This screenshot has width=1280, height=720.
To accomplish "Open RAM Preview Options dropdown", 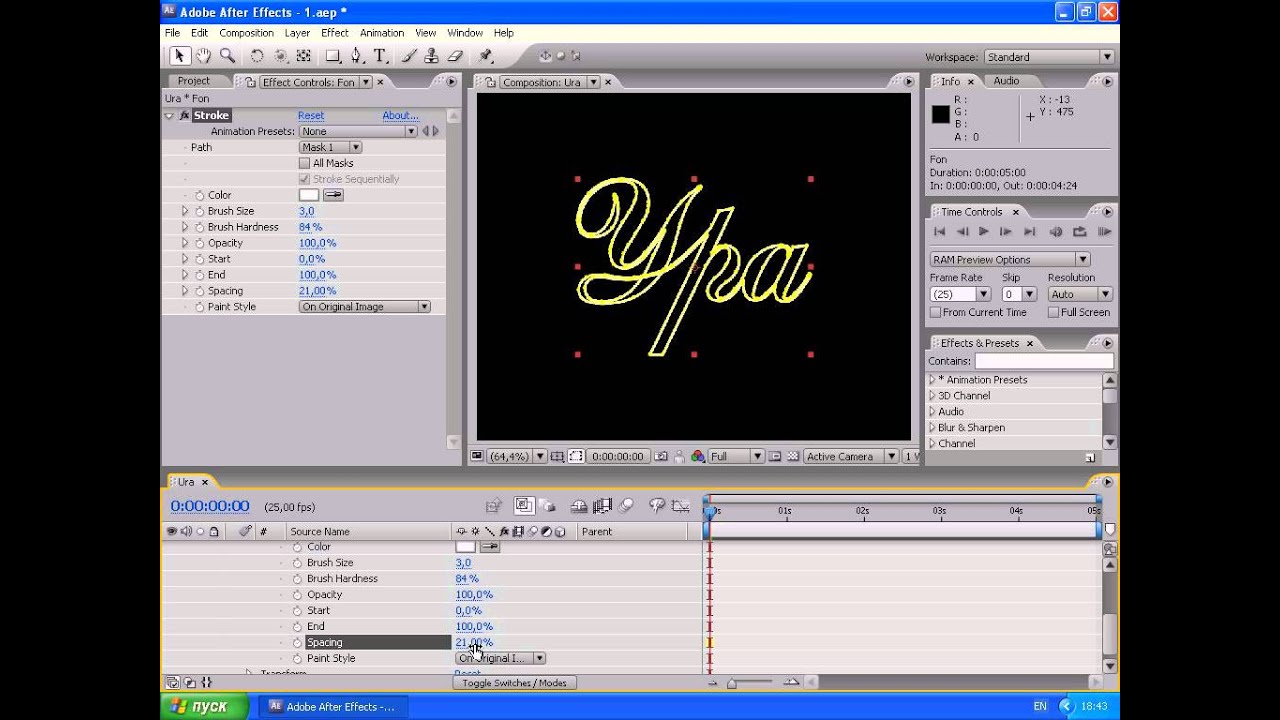I will [1010, 260].
